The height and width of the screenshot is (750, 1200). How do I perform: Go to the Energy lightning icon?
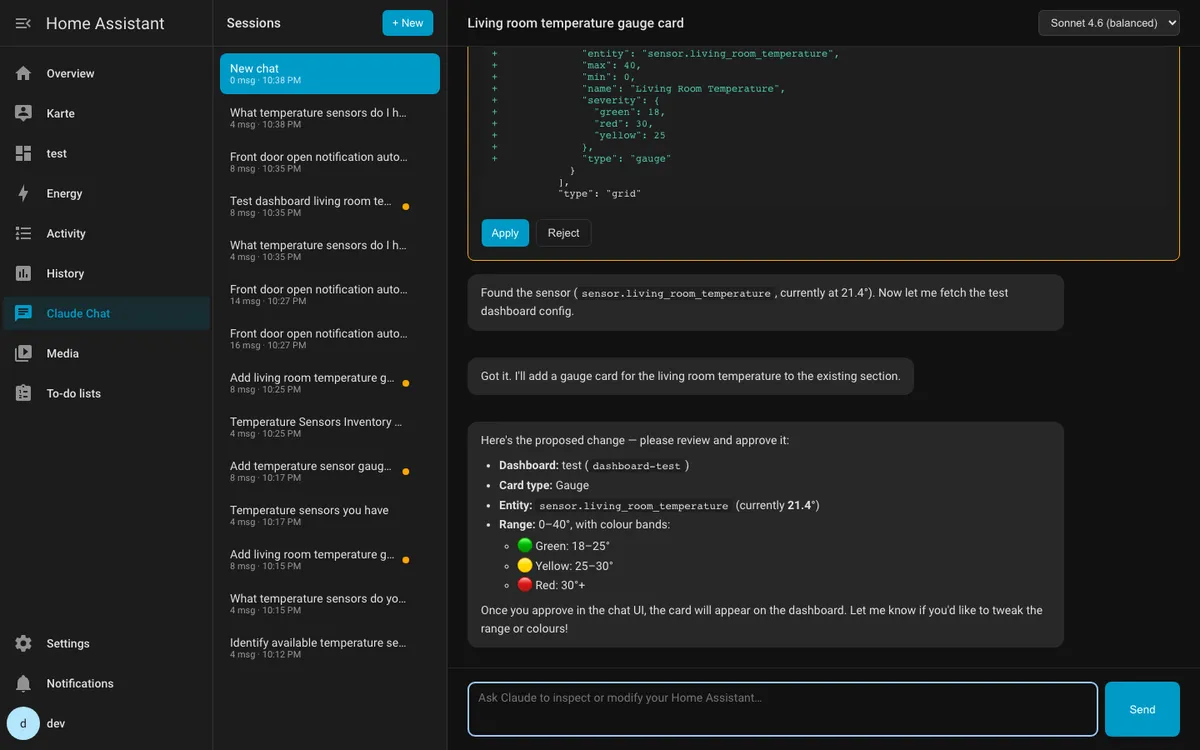pos(24,193)
